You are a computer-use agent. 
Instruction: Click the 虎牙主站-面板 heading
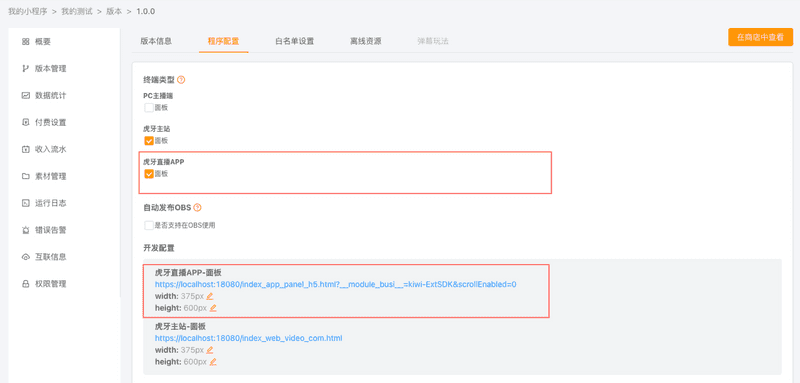pyautogui.click(x=180, y=326)
